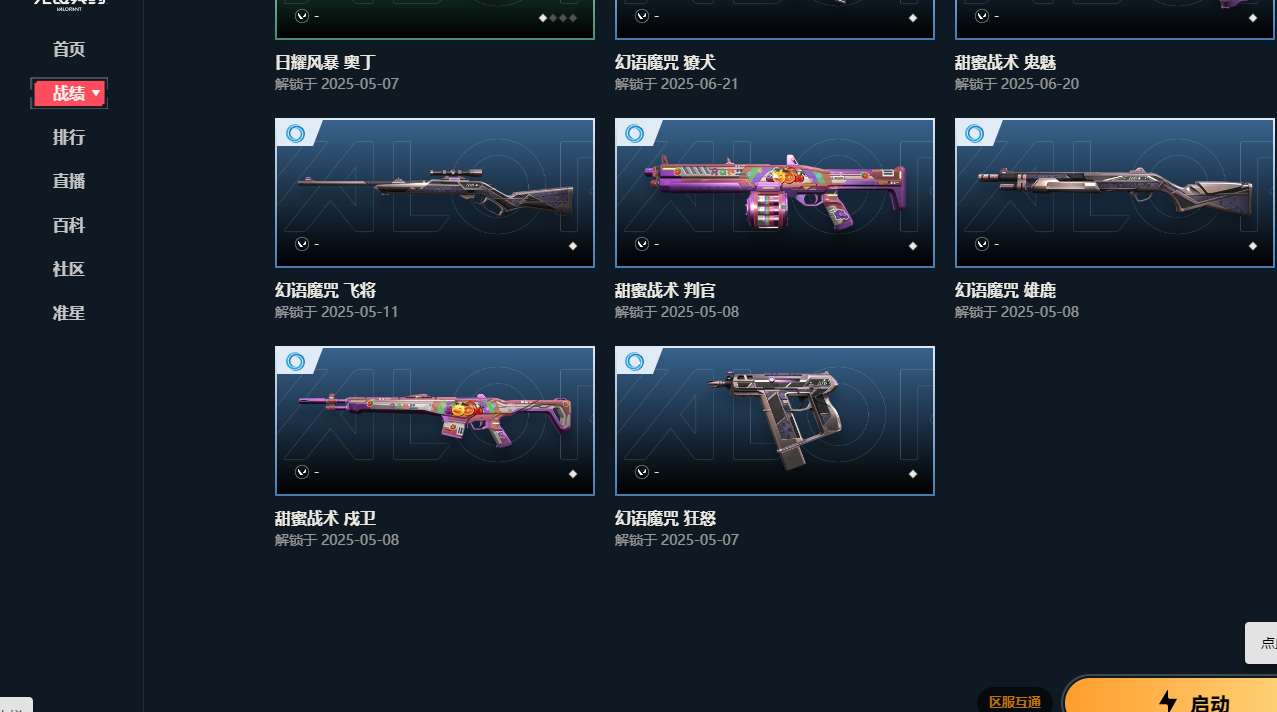Click the 启动 launch button
The image size is (1277, 712).
point(1170,695)
